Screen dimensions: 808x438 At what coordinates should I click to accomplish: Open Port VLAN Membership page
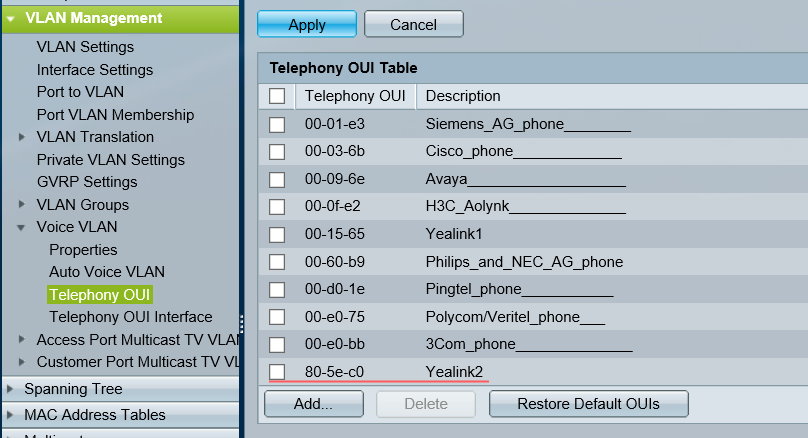point(115,115)
